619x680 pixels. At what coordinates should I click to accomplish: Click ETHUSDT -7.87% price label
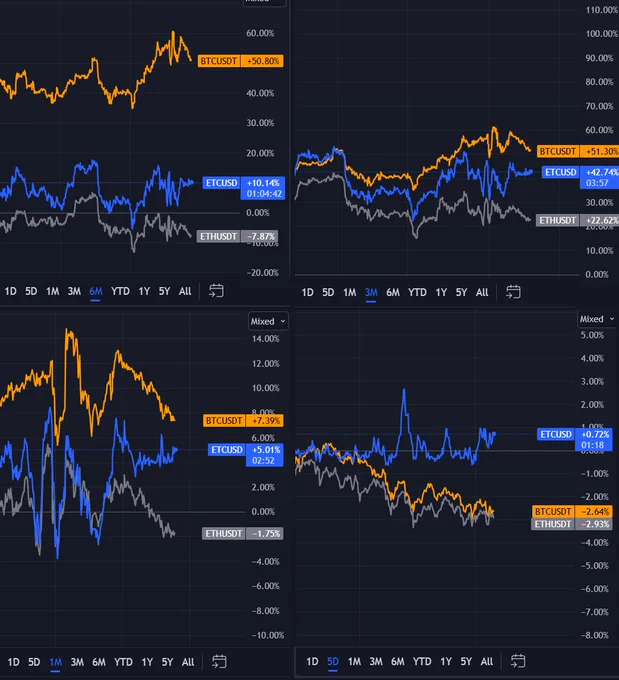coord(237,236)
